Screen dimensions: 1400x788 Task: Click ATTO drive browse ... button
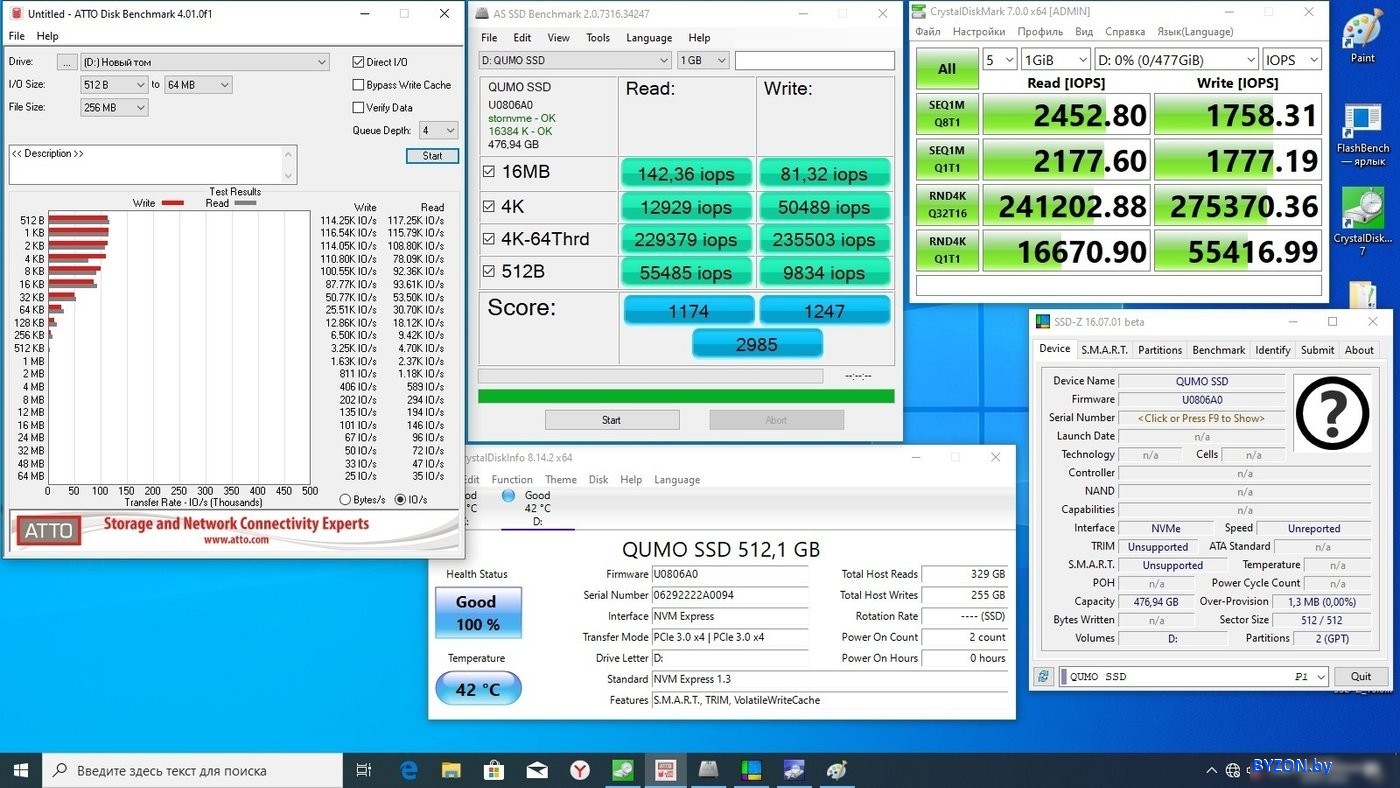point(67,62)
